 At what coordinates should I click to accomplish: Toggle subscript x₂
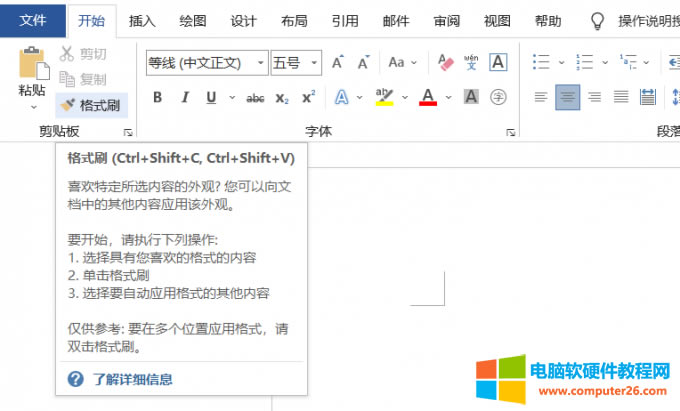click(x=282, y=98)
